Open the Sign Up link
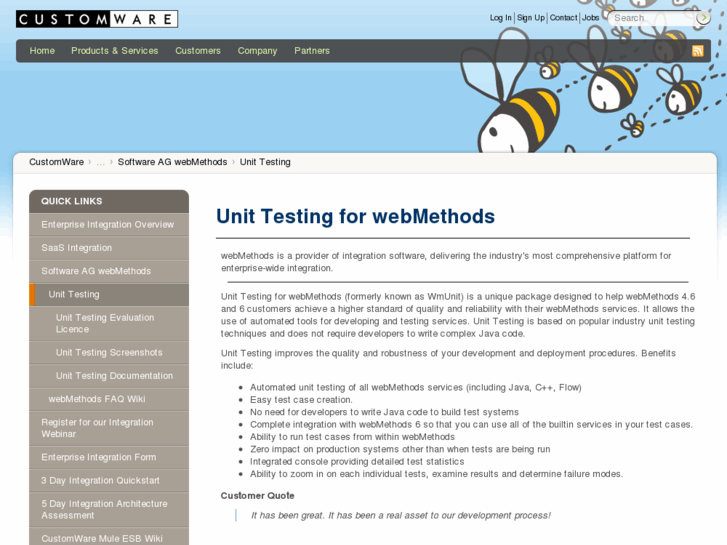727x545 pixels. point(531,18)
